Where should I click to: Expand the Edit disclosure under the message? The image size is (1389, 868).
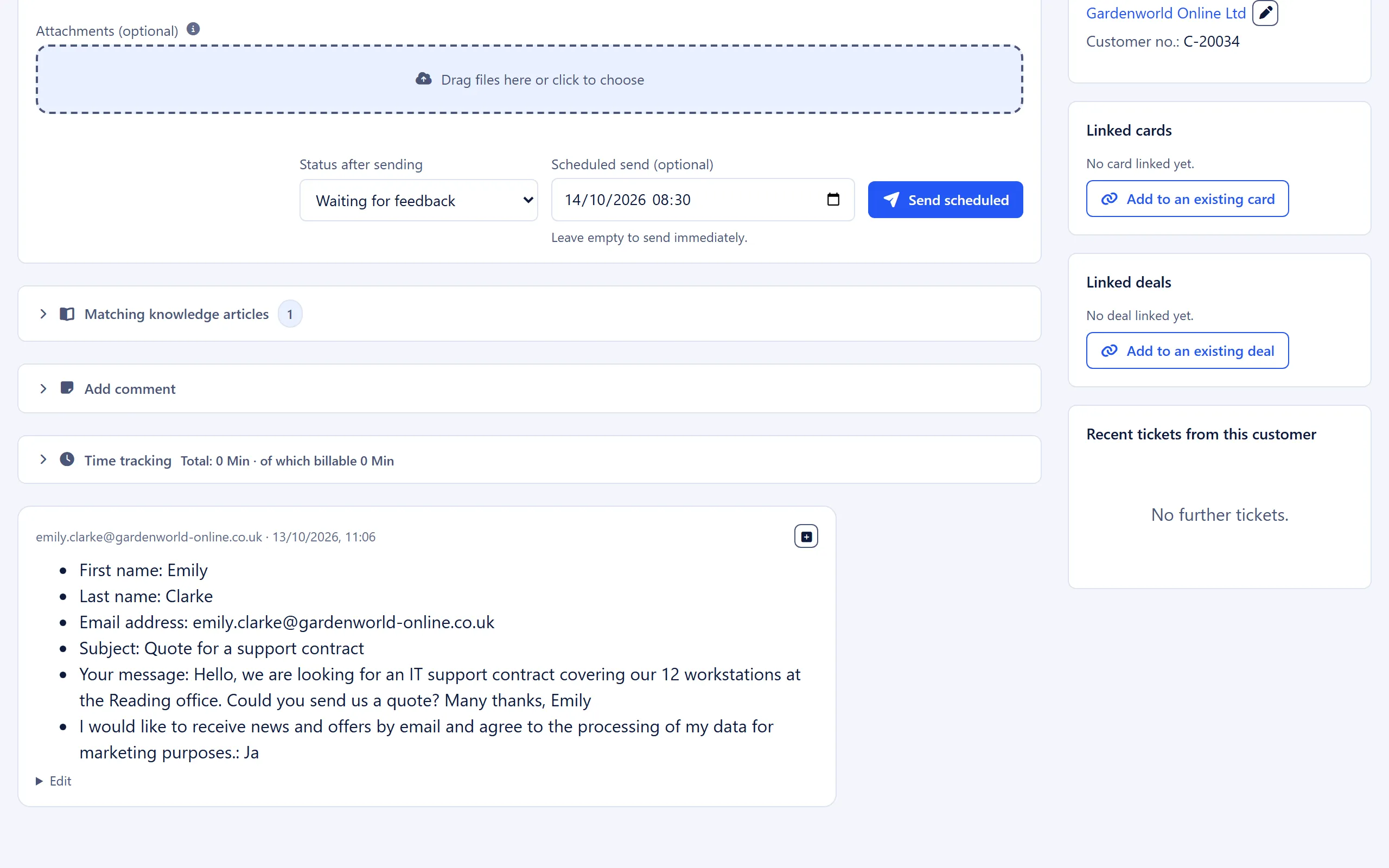53,781
